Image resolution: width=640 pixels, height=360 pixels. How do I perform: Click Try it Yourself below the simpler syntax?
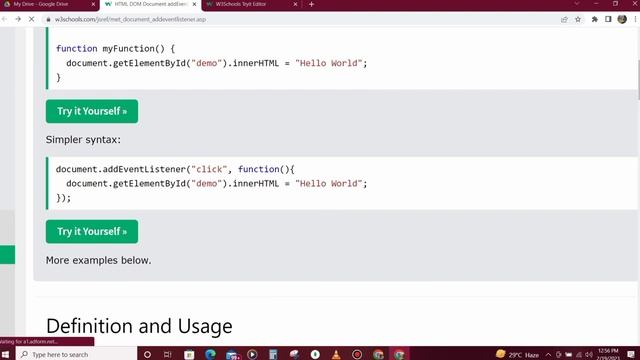[92, 231]
